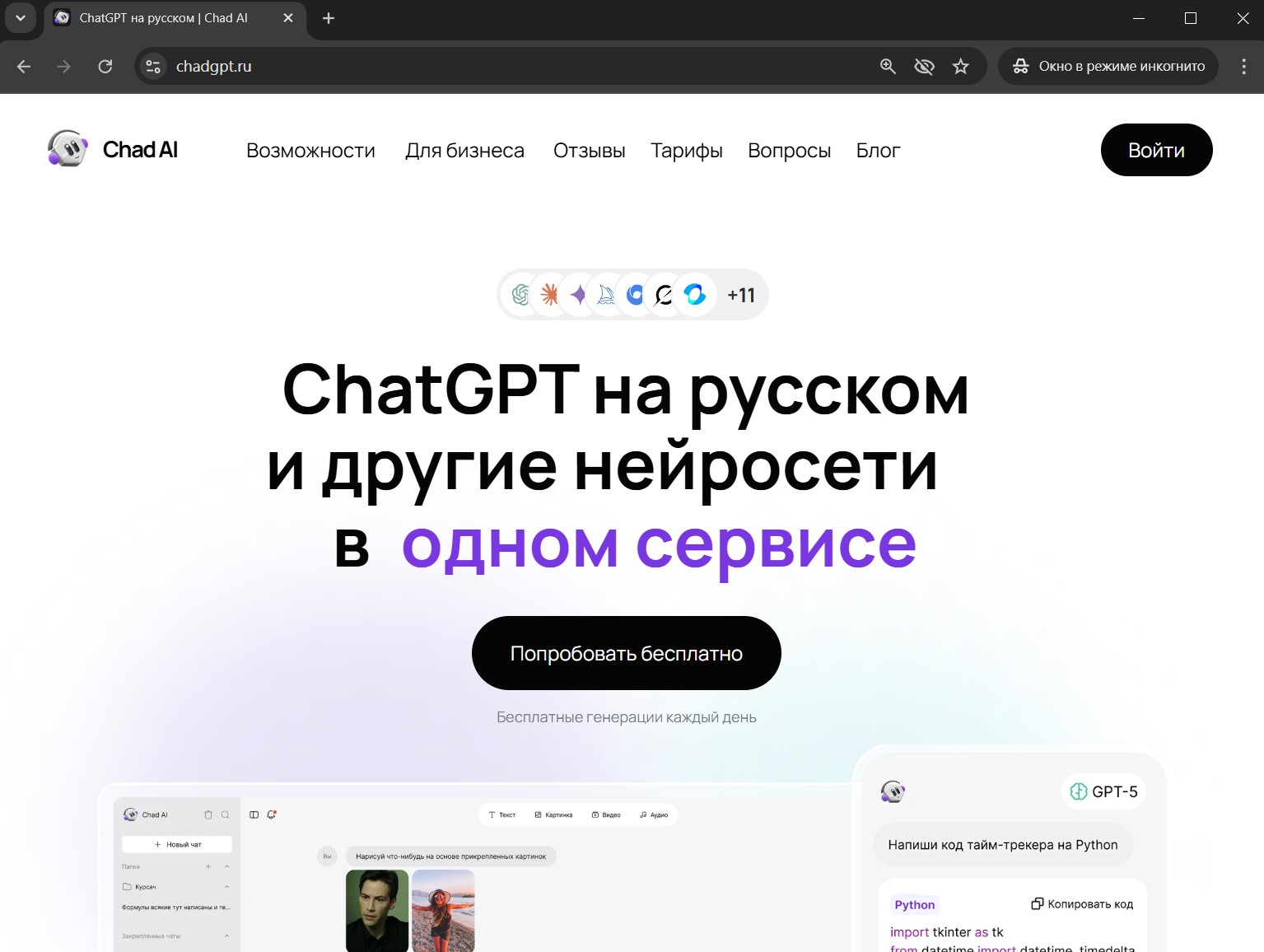This screenshot has width=1264, height=952.
Task: Open site information icon in address bar
Action: (153, 67)
